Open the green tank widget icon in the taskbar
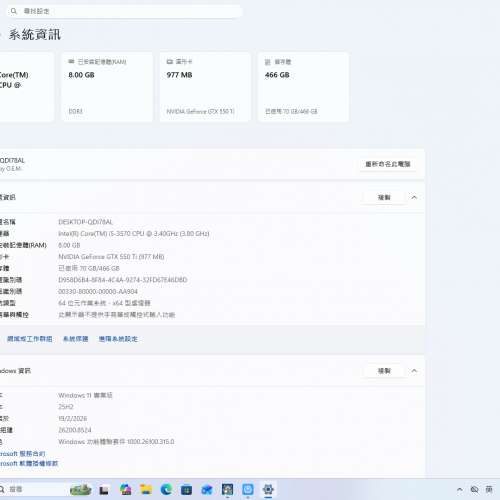500x500 pixels. click(x=81, y=489)
